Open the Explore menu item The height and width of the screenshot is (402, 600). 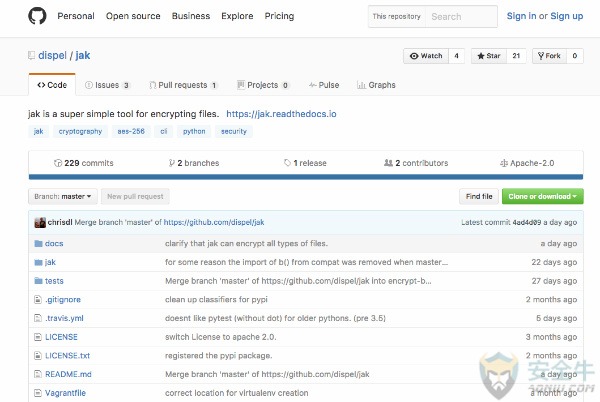point(237,16)
